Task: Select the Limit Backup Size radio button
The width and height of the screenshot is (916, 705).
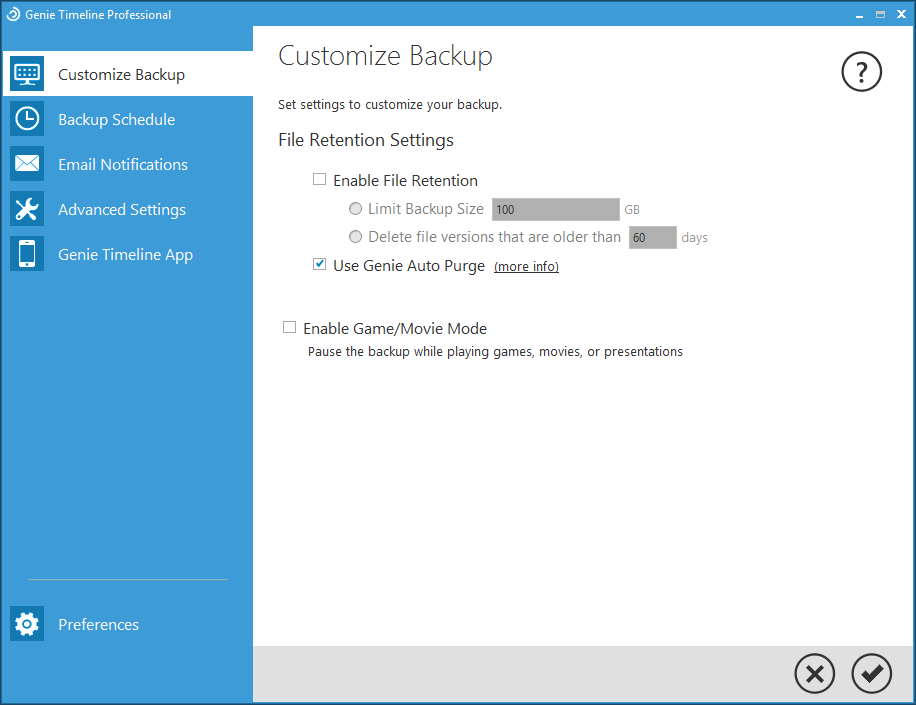Action: [x=355, y=209]
